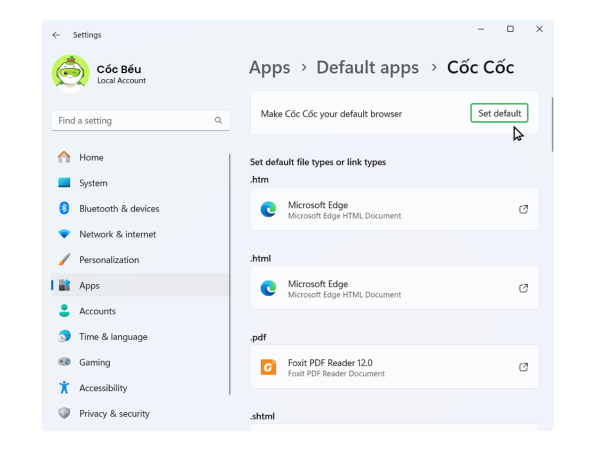Select the Apps sidebar item

tap(140, 285)
